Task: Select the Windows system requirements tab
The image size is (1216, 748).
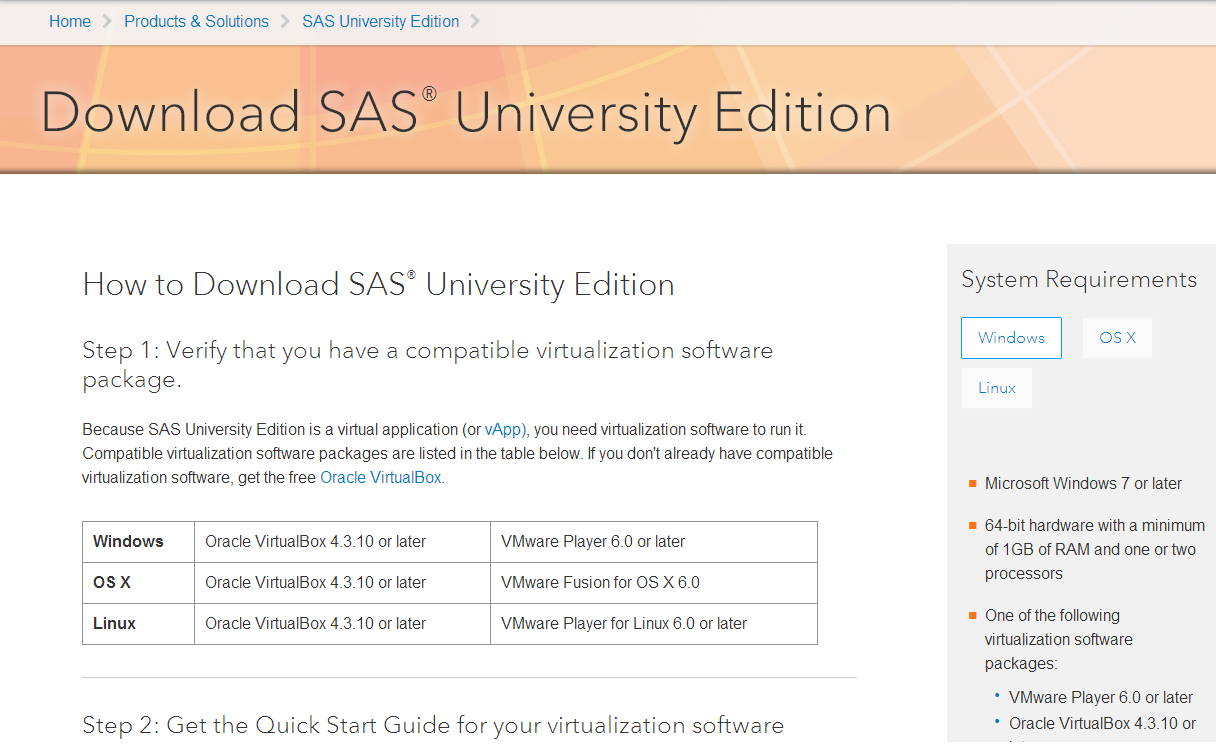Action: pos(1011,338)
